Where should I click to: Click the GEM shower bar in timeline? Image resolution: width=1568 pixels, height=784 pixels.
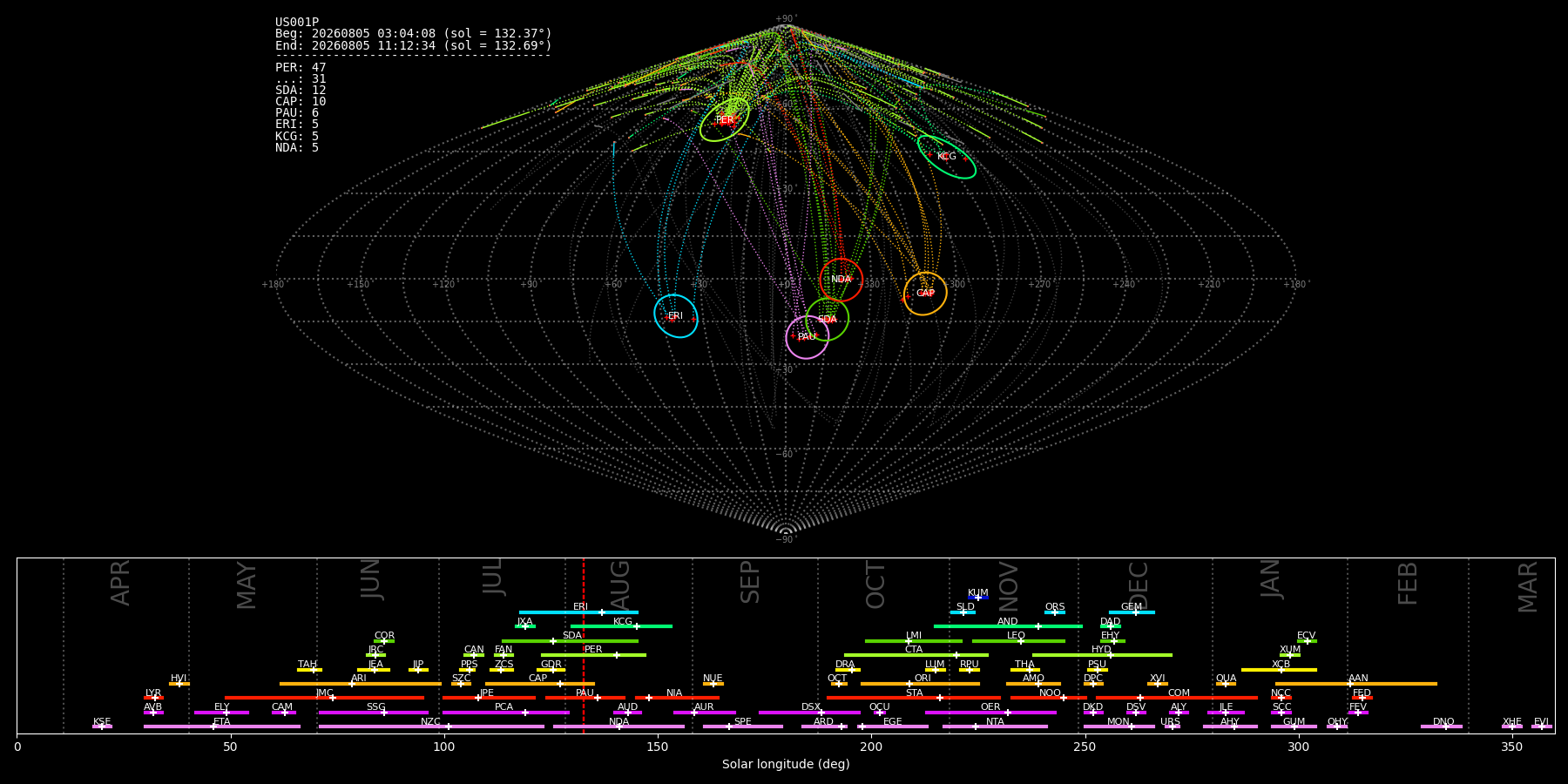[1132, 612]
